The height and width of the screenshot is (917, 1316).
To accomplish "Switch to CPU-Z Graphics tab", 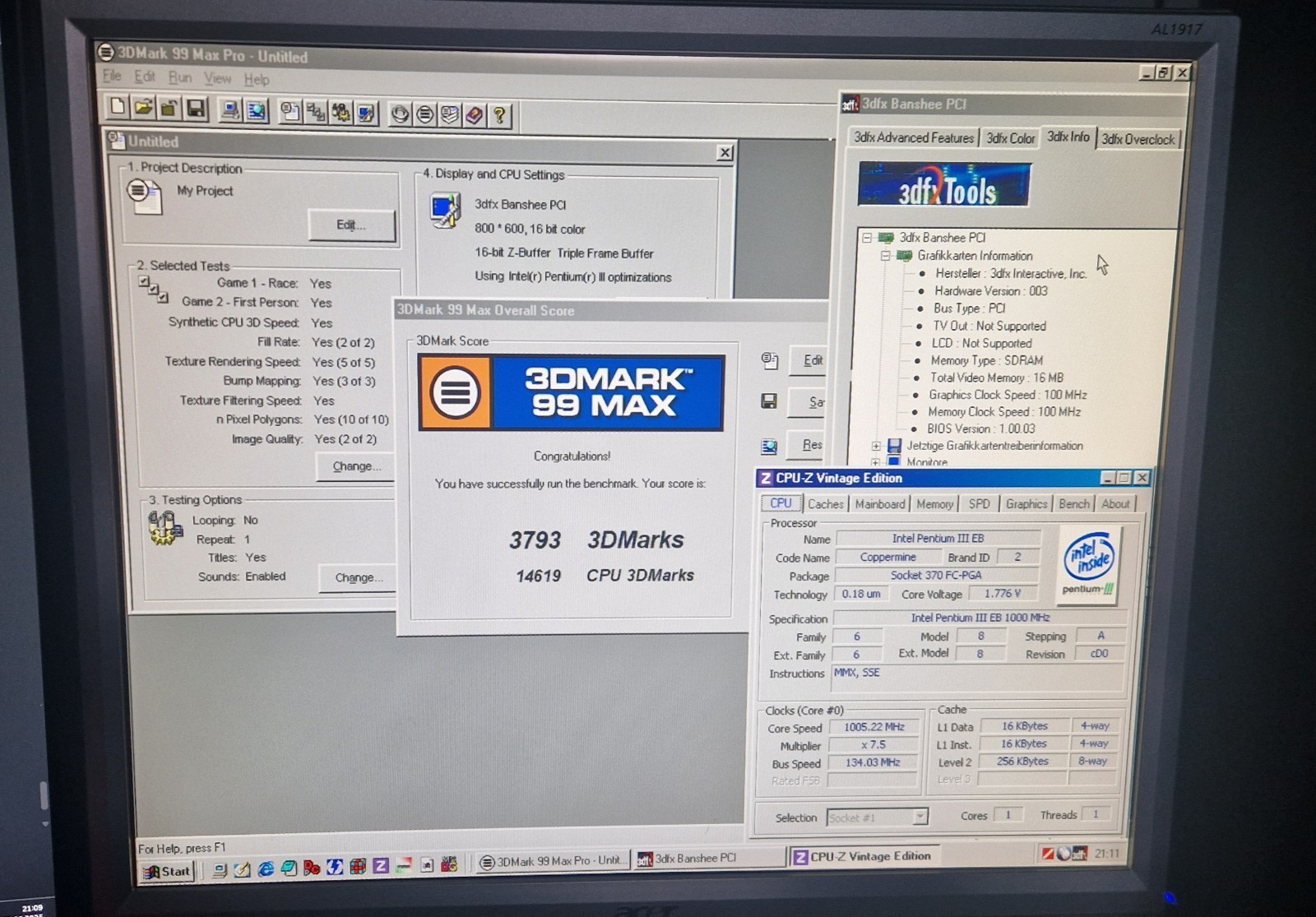I will tap(1026, 503).
